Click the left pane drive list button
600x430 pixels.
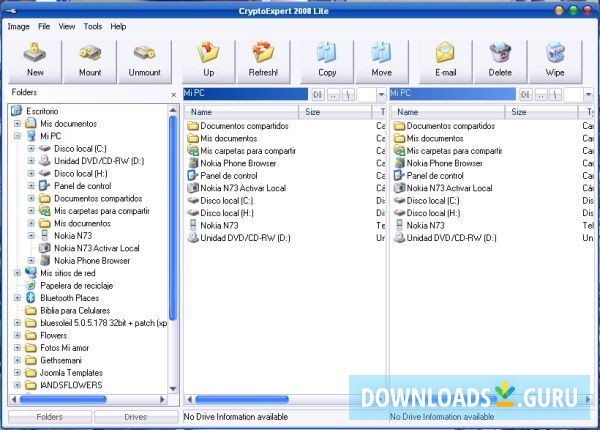coord(317,94)
